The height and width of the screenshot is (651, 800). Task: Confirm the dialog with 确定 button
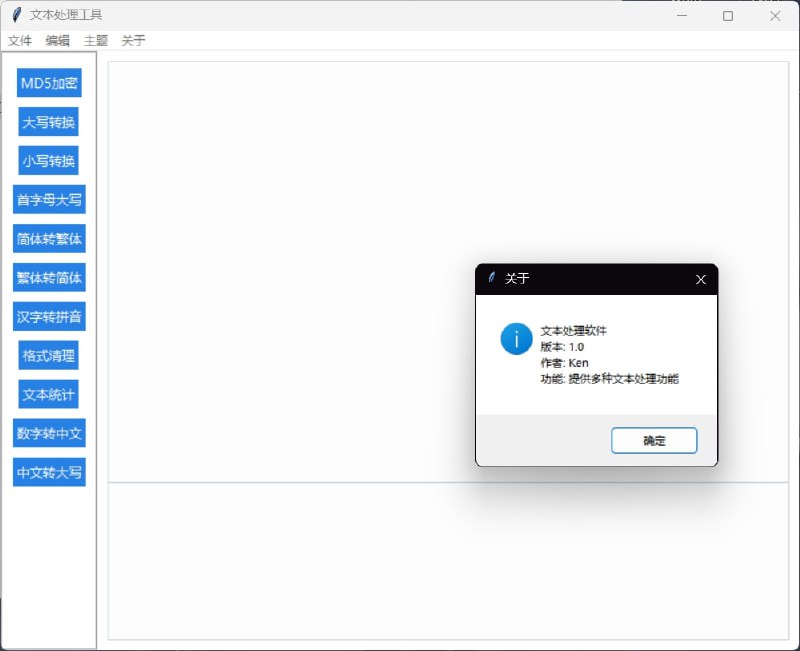[x=654, y=440]
